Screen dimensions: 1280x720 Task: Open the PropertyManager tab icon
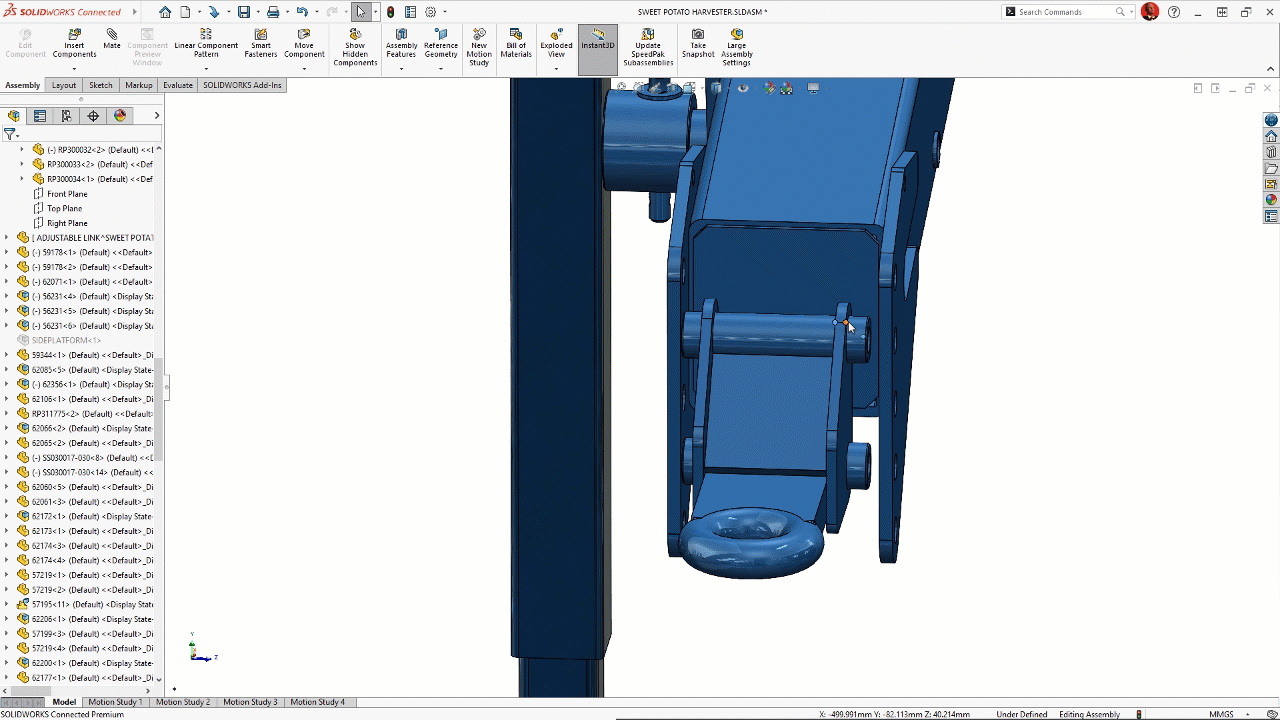point(40,116)
